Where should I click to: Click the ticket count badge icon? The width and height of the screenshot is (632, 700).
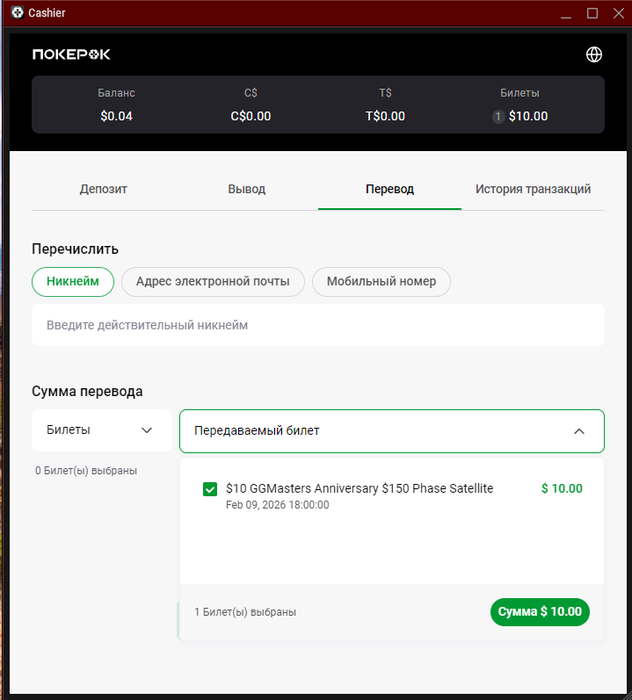pyautogui.click(x=498, y=116)
